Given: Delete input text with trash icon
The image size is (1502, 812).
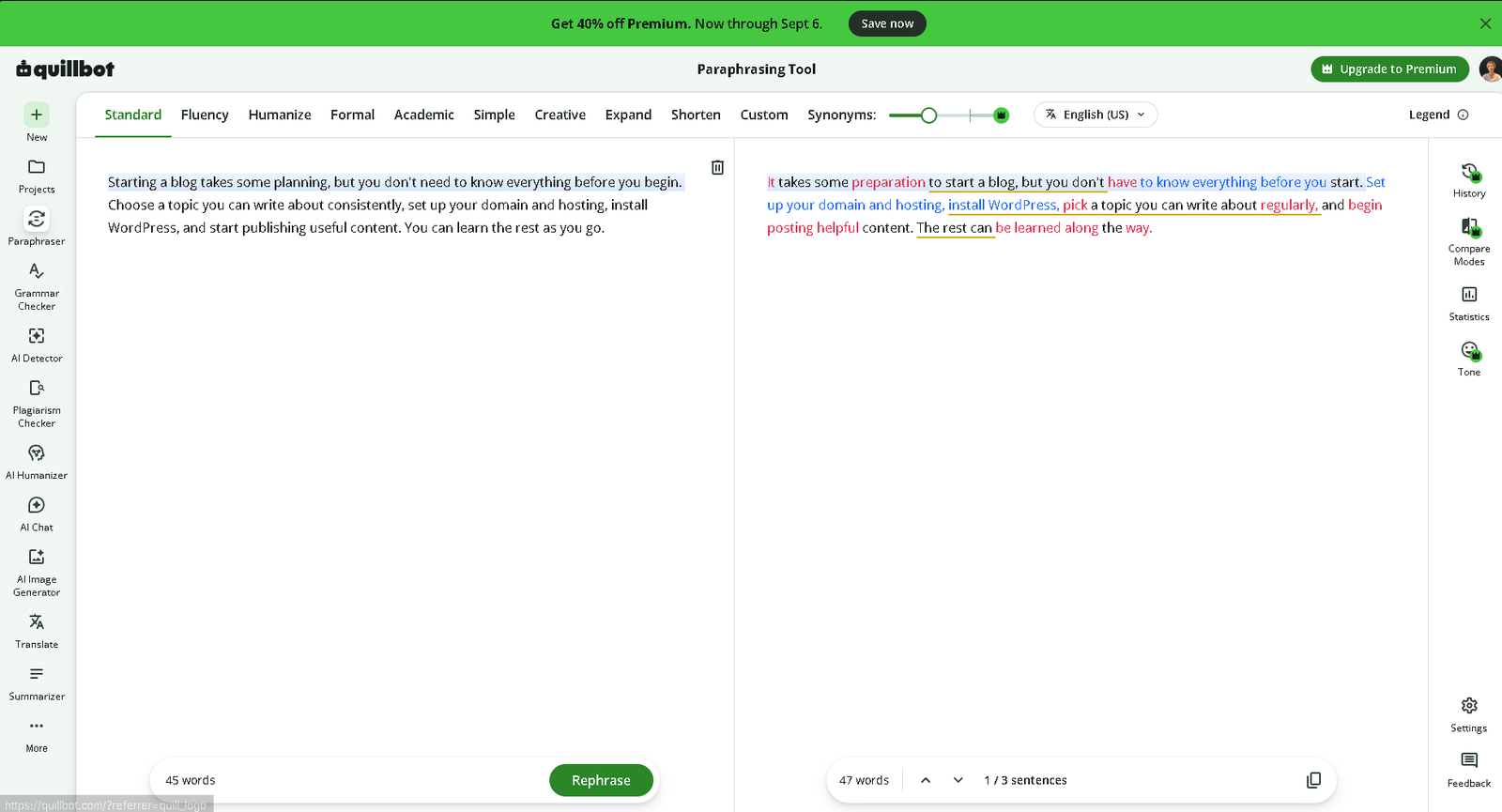Looking at the screenshot, I should point(717,167).
